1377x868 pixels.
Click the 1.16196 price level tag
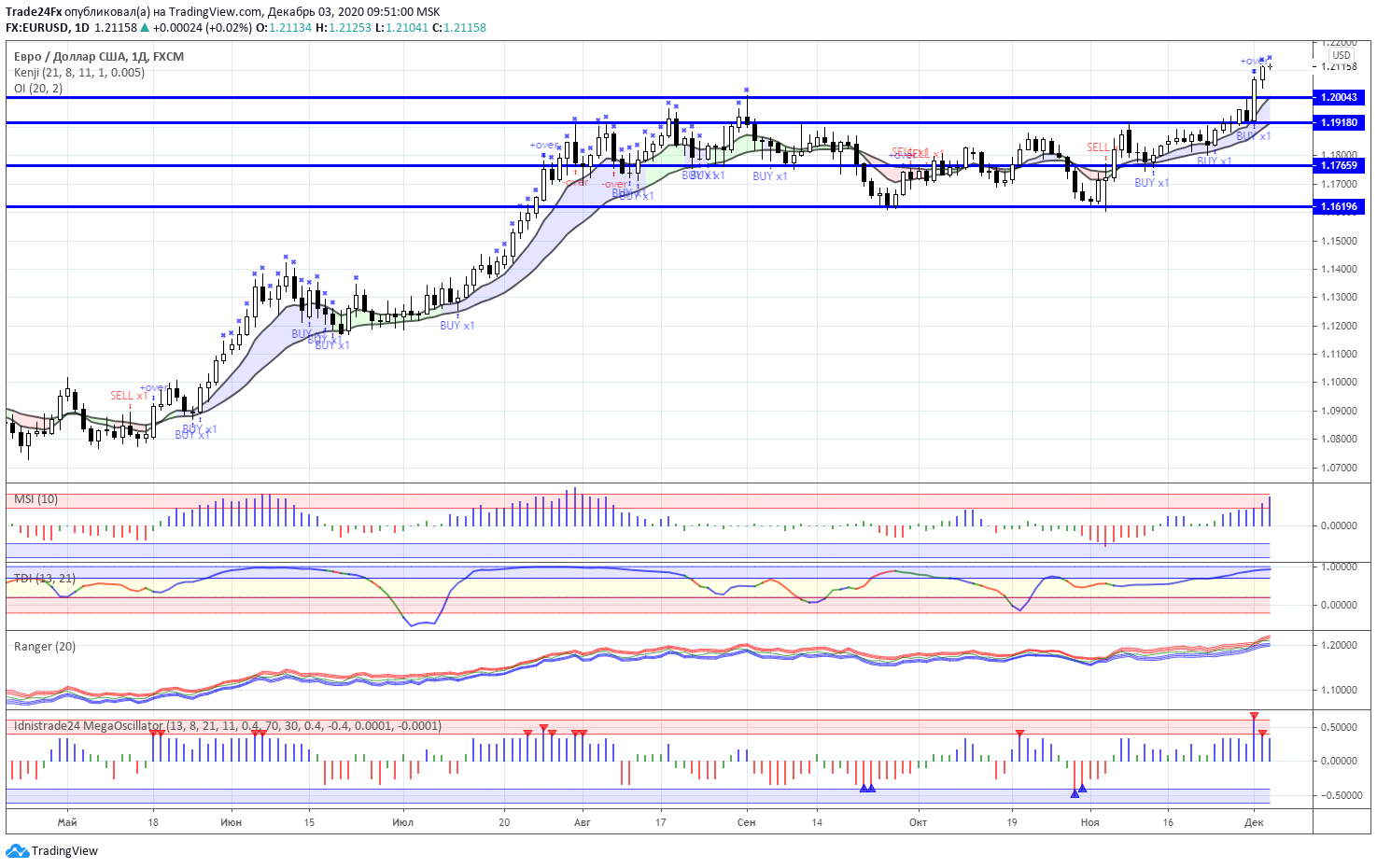pyautogui.click(x=1339, y=206)
